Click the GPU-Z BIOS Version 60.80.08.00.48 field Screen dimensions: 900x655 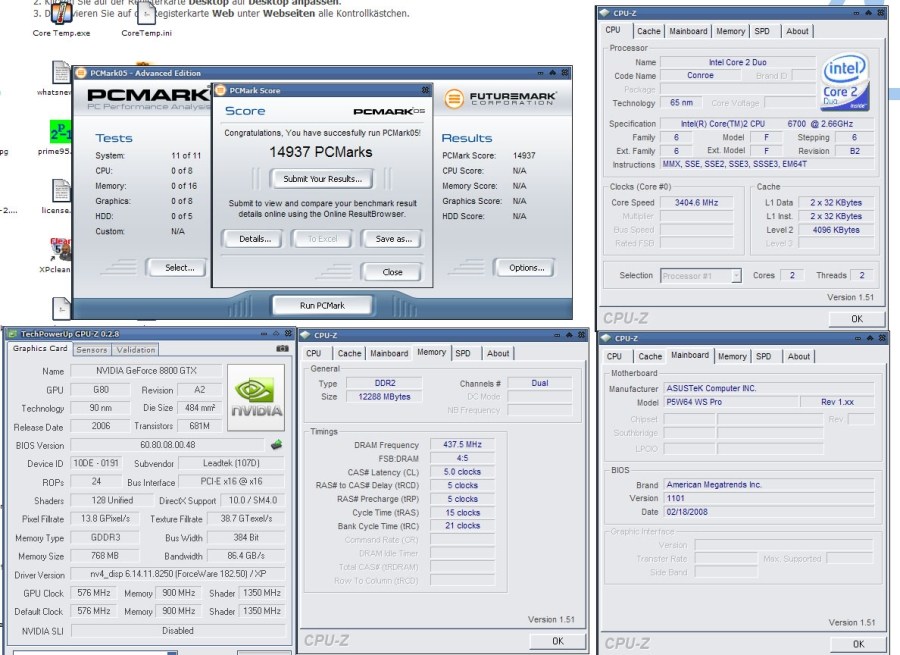[167, 445]
